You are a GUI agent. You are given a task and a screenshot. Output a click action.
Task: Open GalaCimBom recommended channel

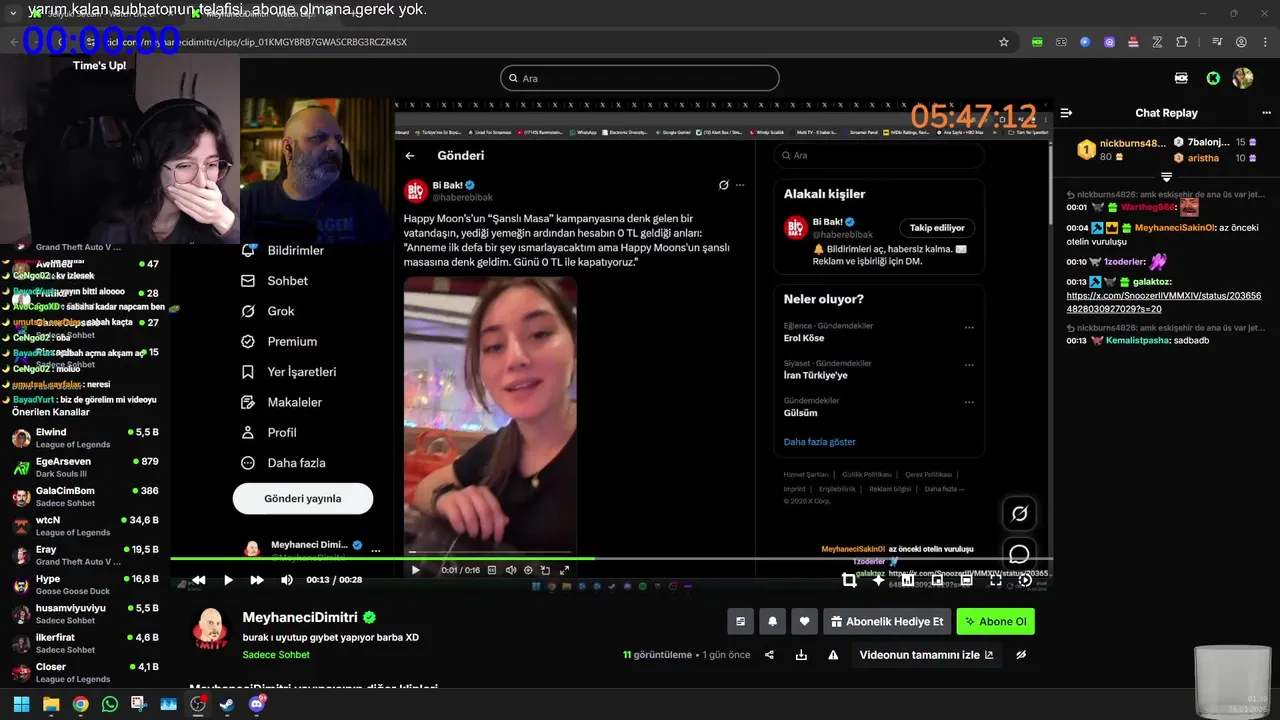(x=85, y=497)
